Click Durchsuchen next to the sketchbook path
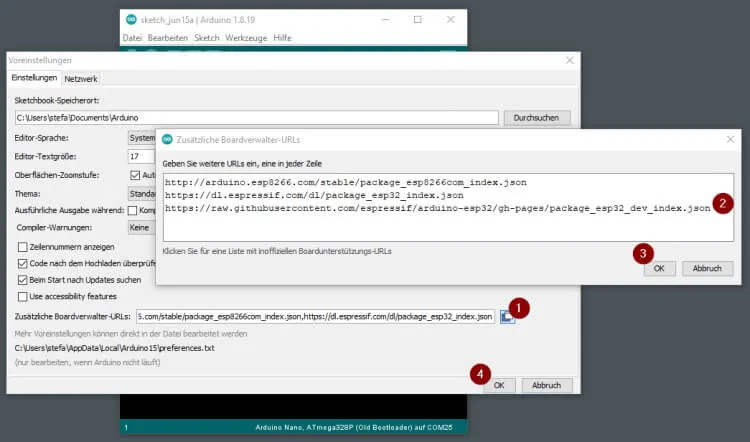This screenshot has height=442, width=750. coord(537,118)
